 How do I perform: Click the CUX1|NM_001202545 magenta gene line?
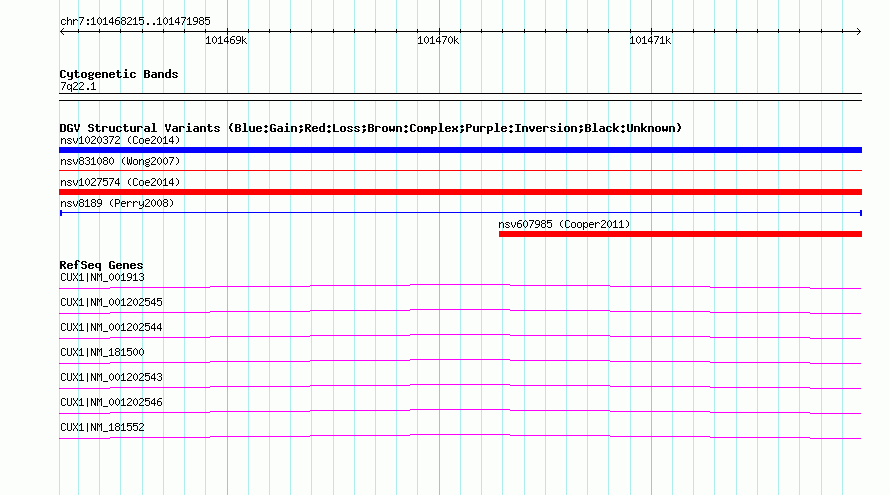tap(460, 311)
